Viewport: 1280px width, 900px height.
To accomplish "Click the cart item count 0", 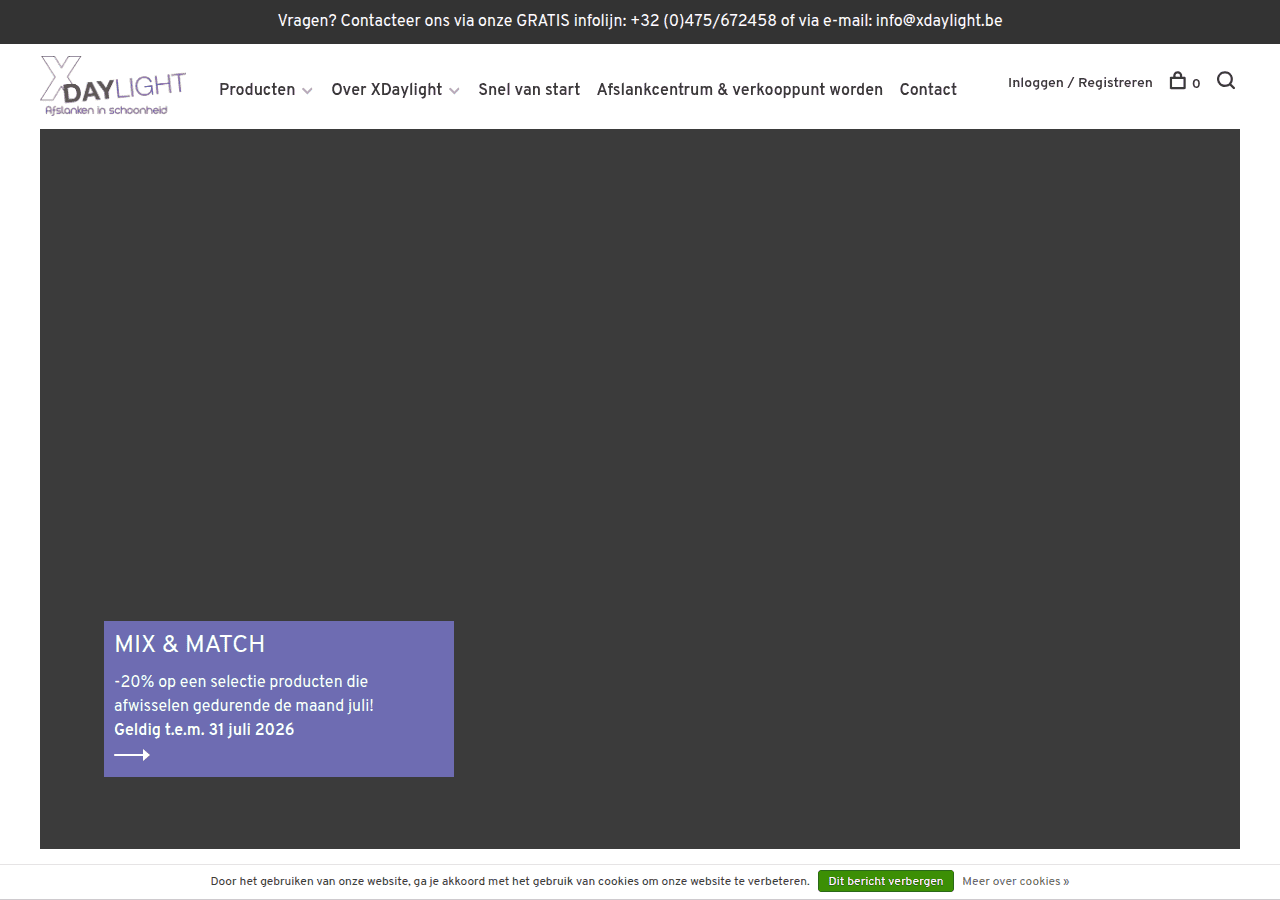I will (x=1196, y=84).
